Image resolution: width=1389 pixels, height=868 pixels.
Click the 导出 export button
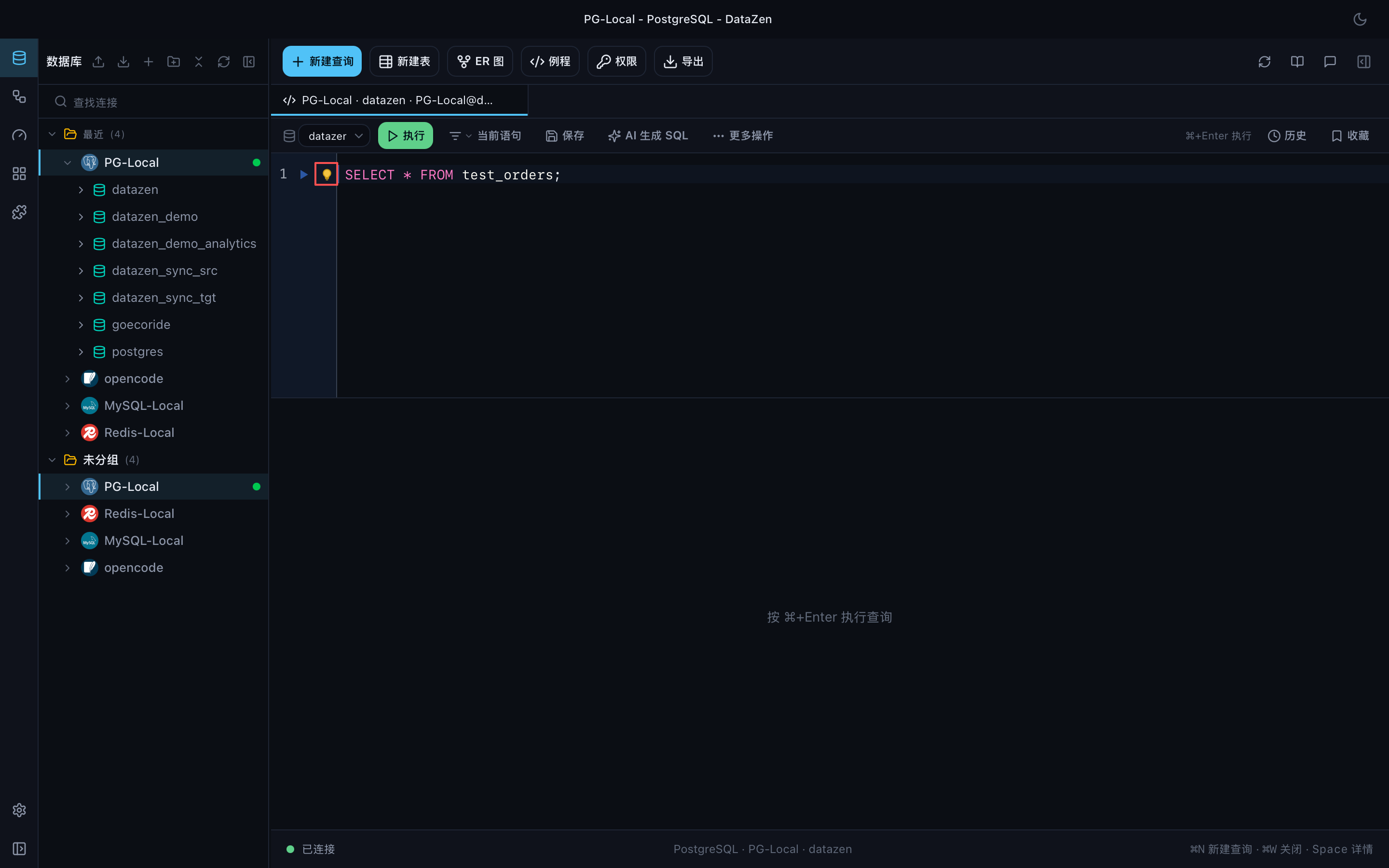[683, 61]
